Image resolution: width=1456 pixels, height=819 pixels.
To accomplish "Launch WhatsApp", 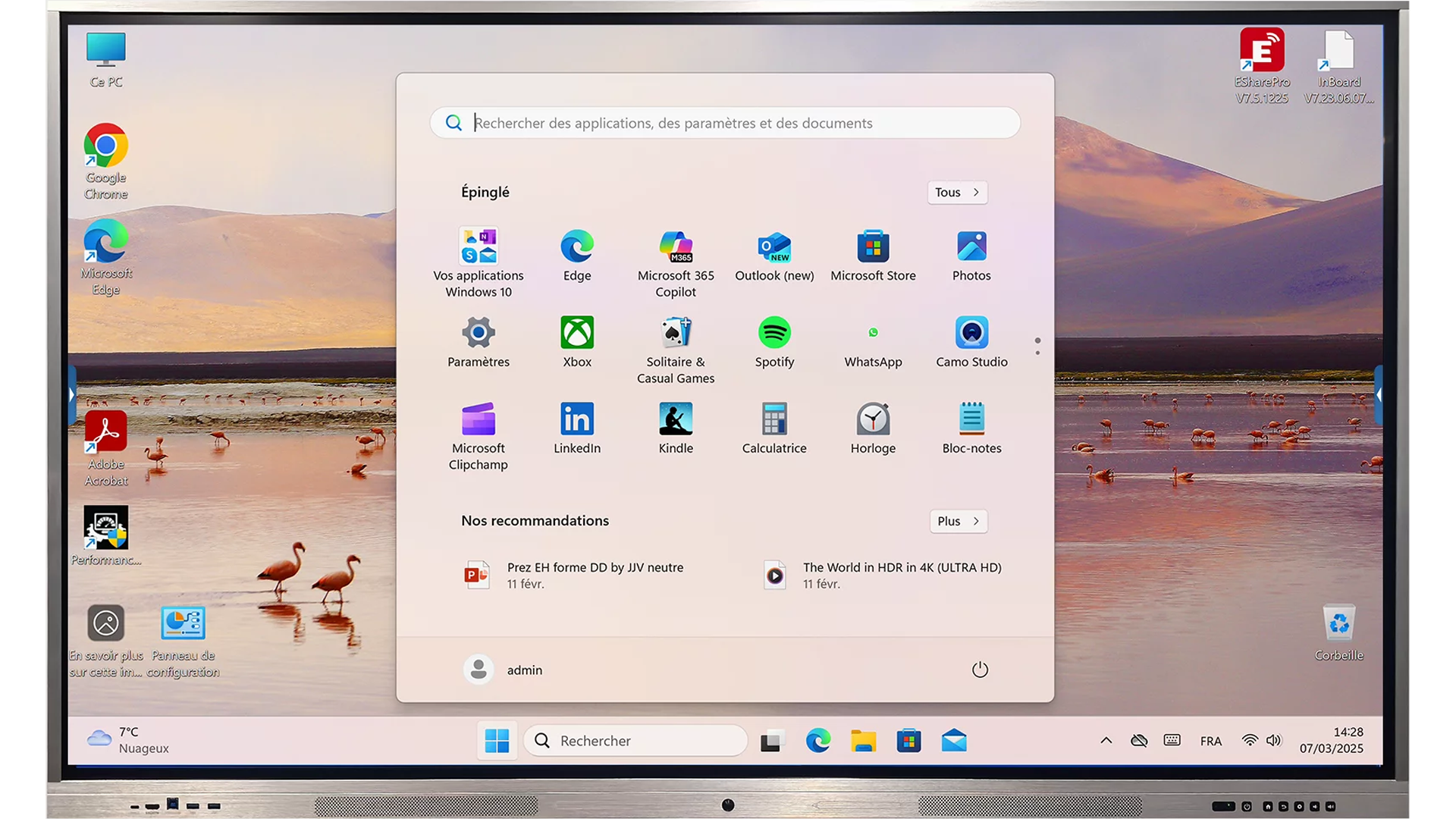I will click(873, 334).
